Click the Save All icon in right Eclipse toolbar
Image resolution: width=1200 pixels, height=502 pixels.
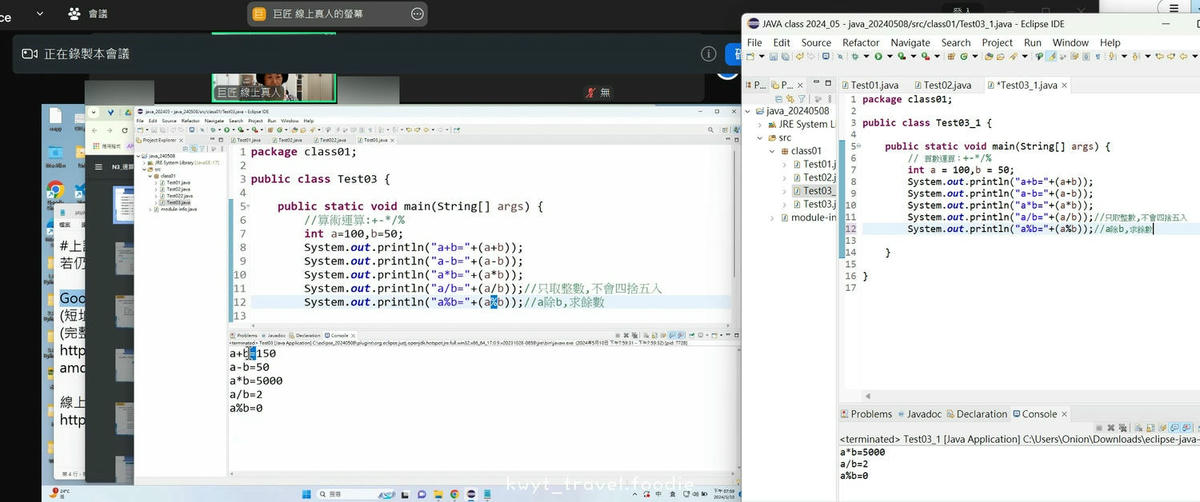(x=785, y=57)
